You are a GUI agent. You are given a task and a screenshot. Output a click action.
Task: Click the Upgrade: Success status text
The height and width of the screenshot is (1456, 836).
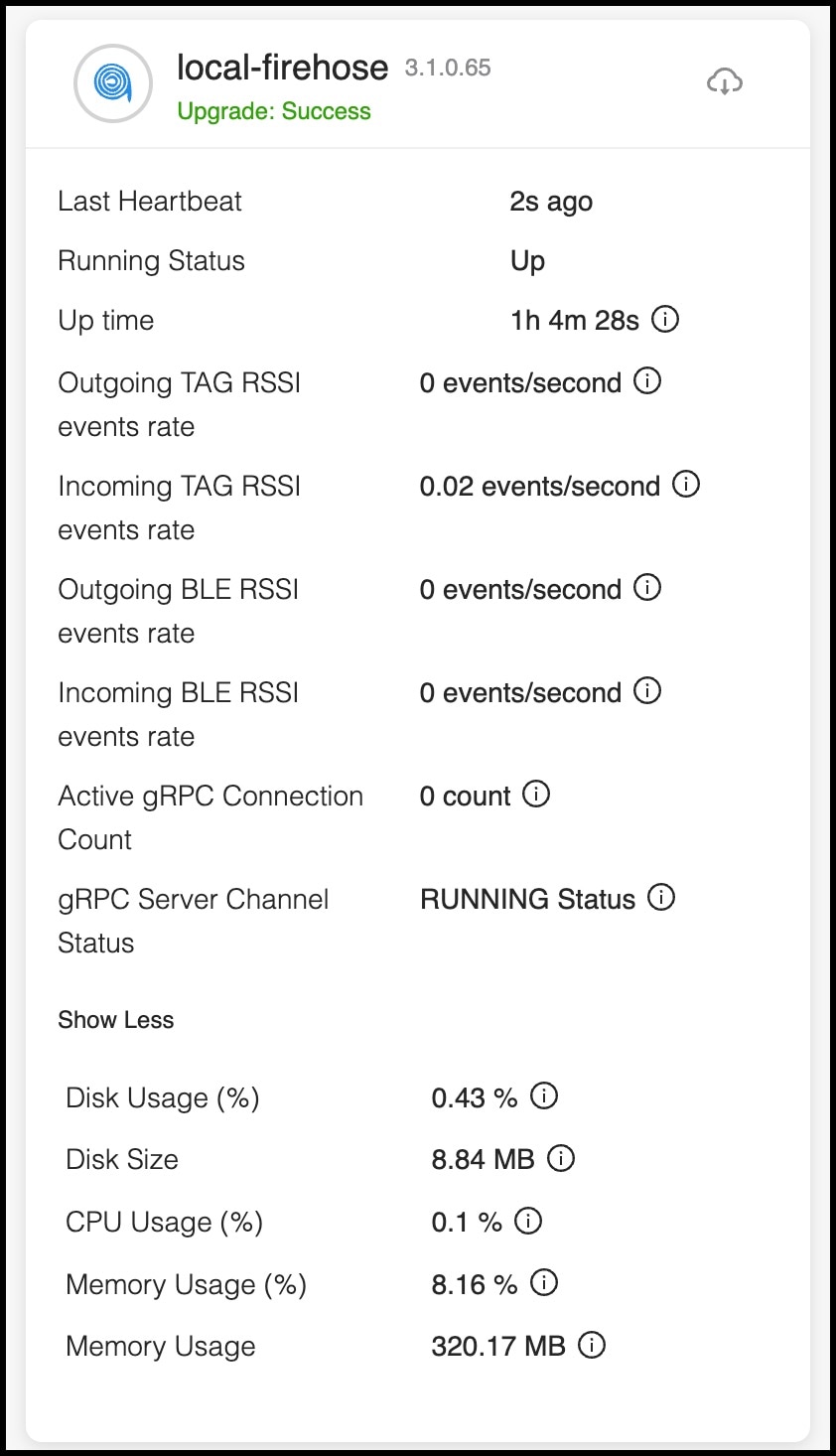pos(274,111)
